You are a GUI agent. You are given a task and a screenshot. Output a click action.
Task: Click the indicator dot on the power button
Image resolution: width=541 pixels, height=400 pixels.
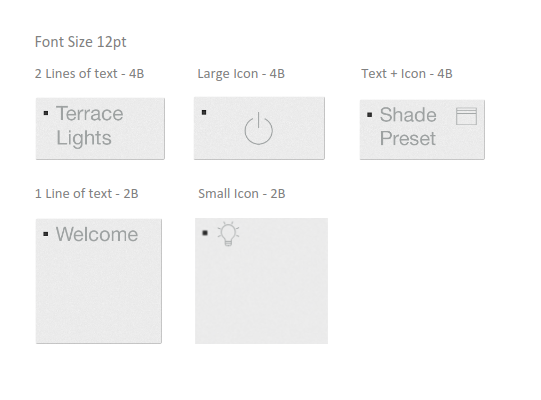tap(204, 112)
